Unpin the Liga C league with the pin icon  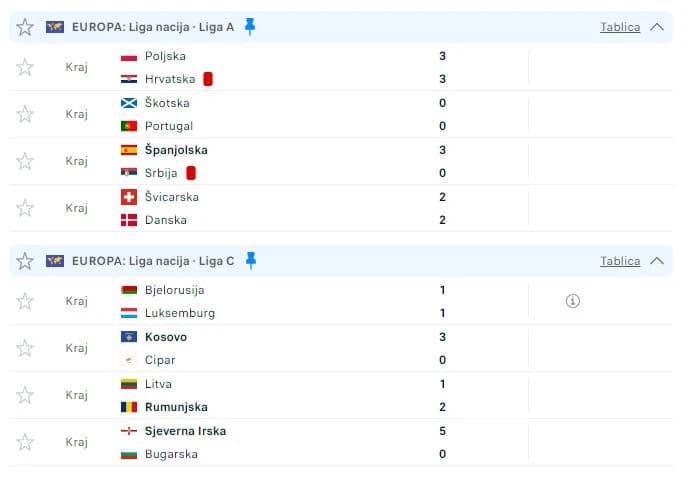pos(251,260)
